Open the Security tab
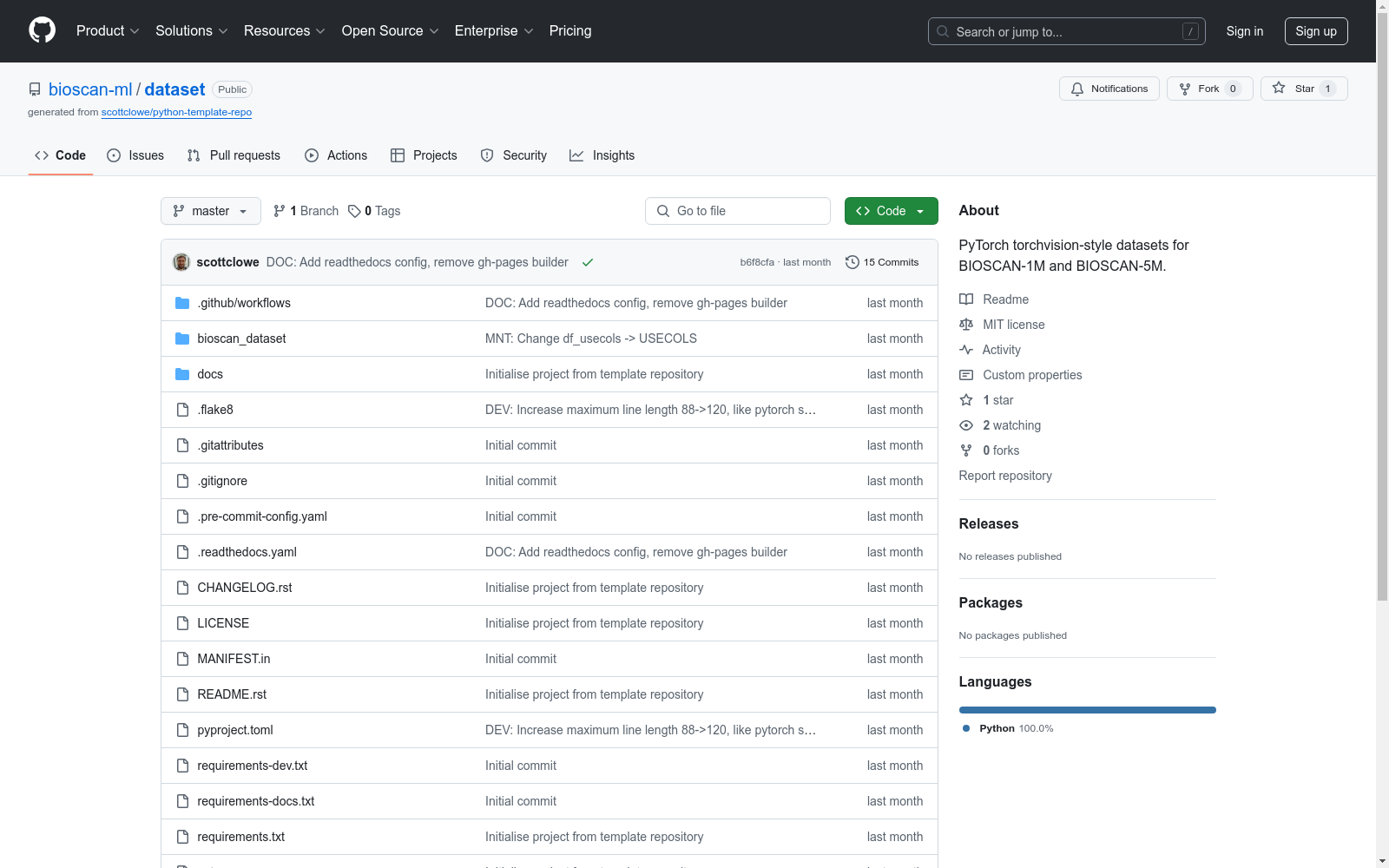The height and width of the screenshot is (868, 1389). click(x=514, y=155)
